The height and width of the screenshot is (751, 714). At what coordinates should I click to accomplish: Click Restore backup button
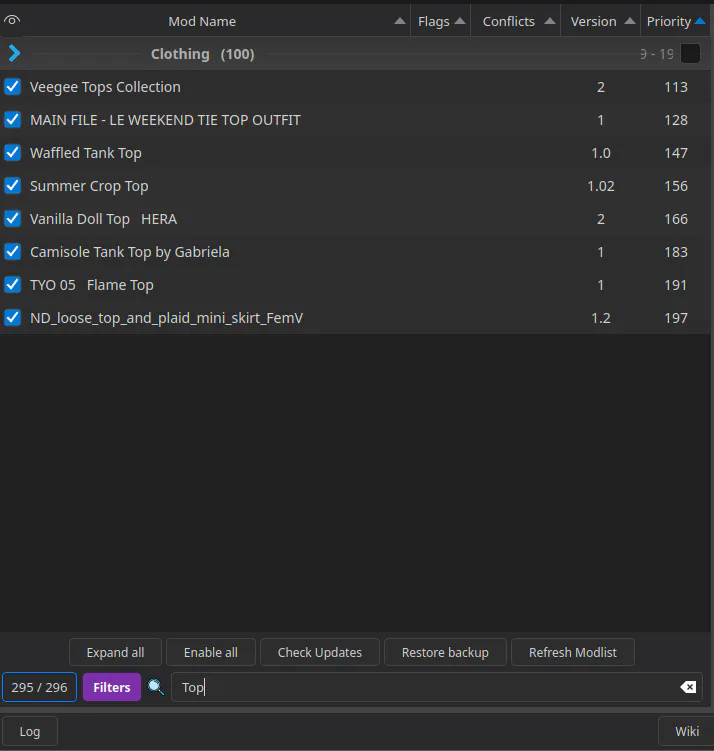(445, 652)
